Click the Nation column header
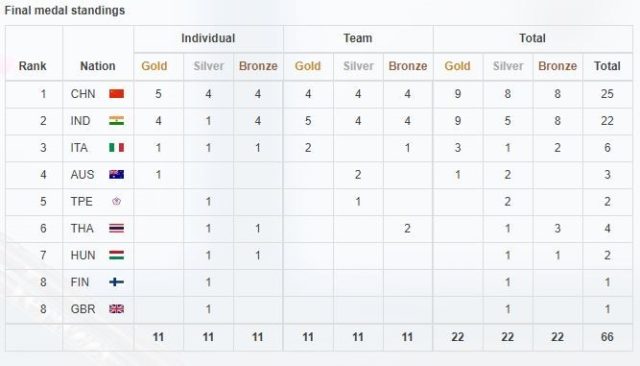Viewport: 640px width, 366px height. 98,66
